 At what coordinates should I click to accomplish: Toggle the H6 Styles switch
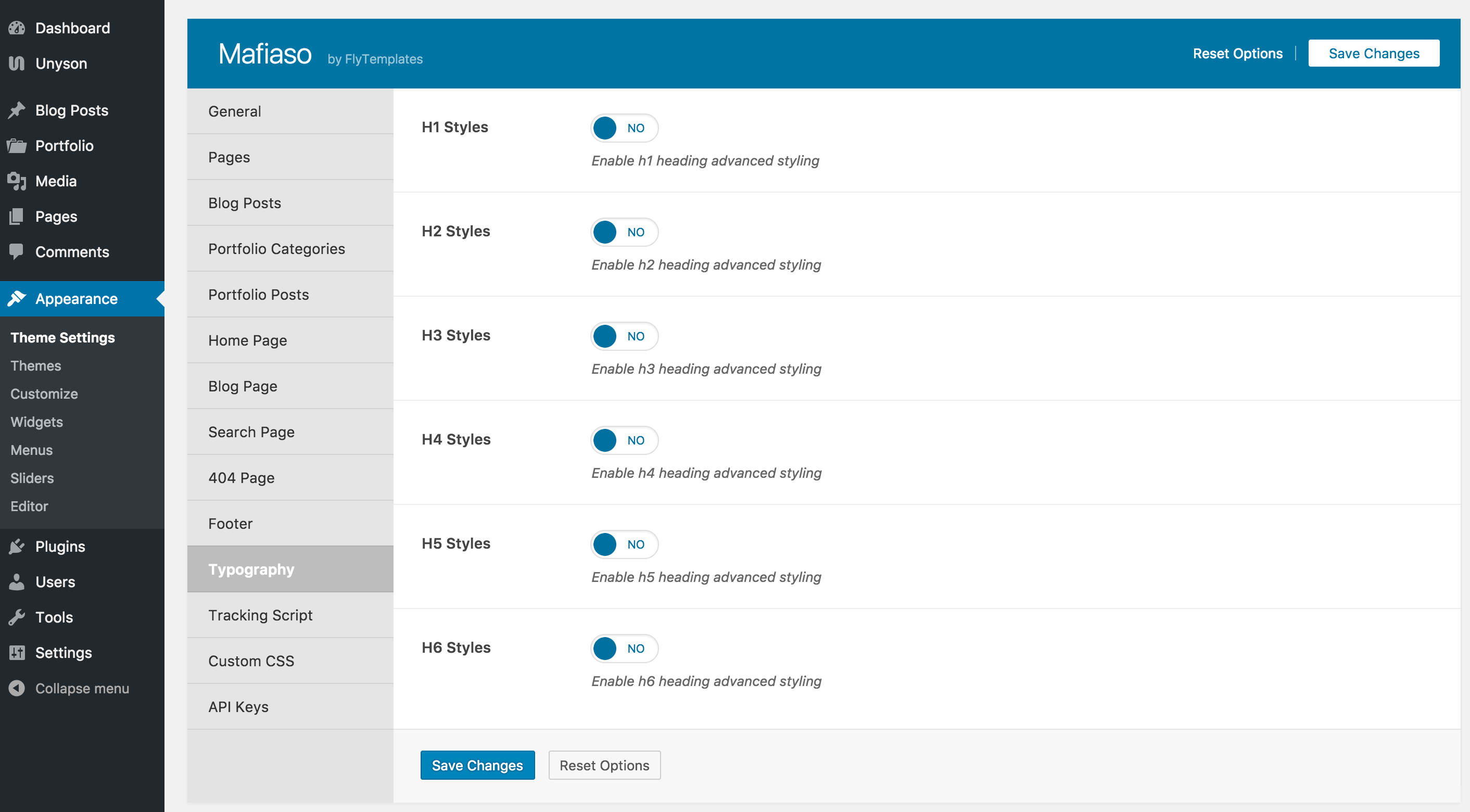[624, 648]
